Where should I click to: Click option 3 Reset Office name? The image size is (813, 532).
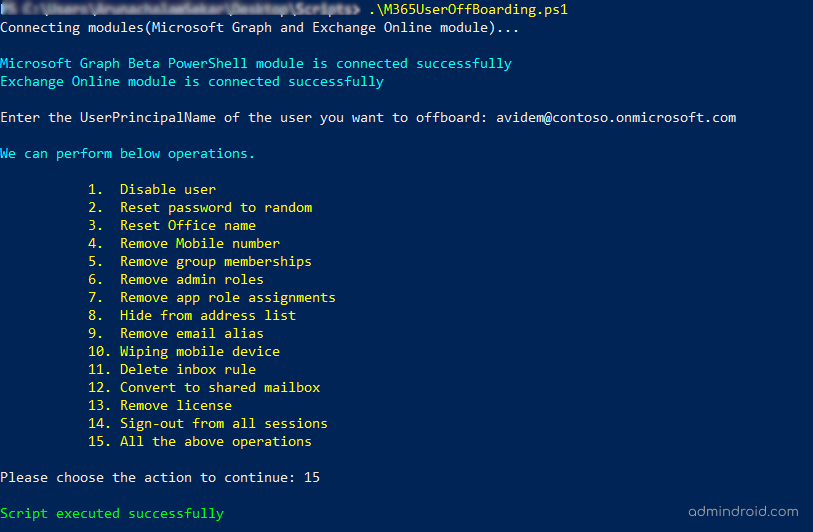(187, 225)
